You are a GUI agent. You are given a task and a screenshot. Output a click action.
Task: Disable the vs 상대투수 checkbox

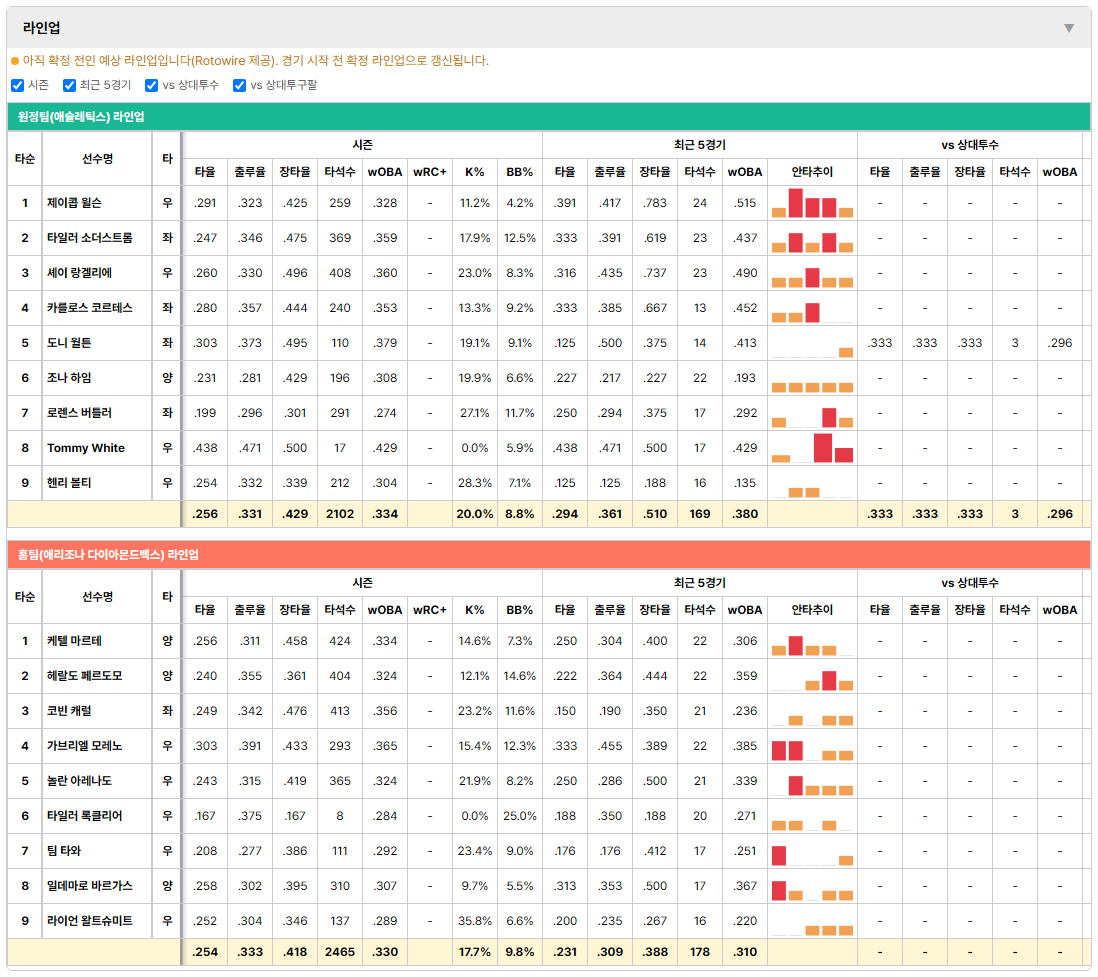pos(151,85)
